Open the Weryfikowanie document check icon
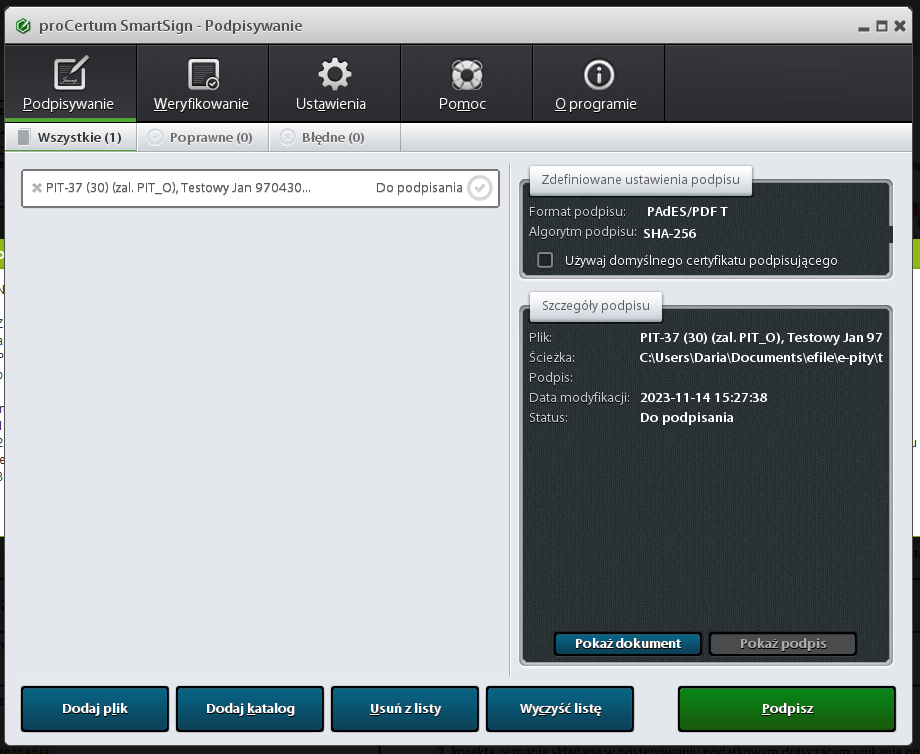Screen dimensions: 920x754 [x=201, y=74]
